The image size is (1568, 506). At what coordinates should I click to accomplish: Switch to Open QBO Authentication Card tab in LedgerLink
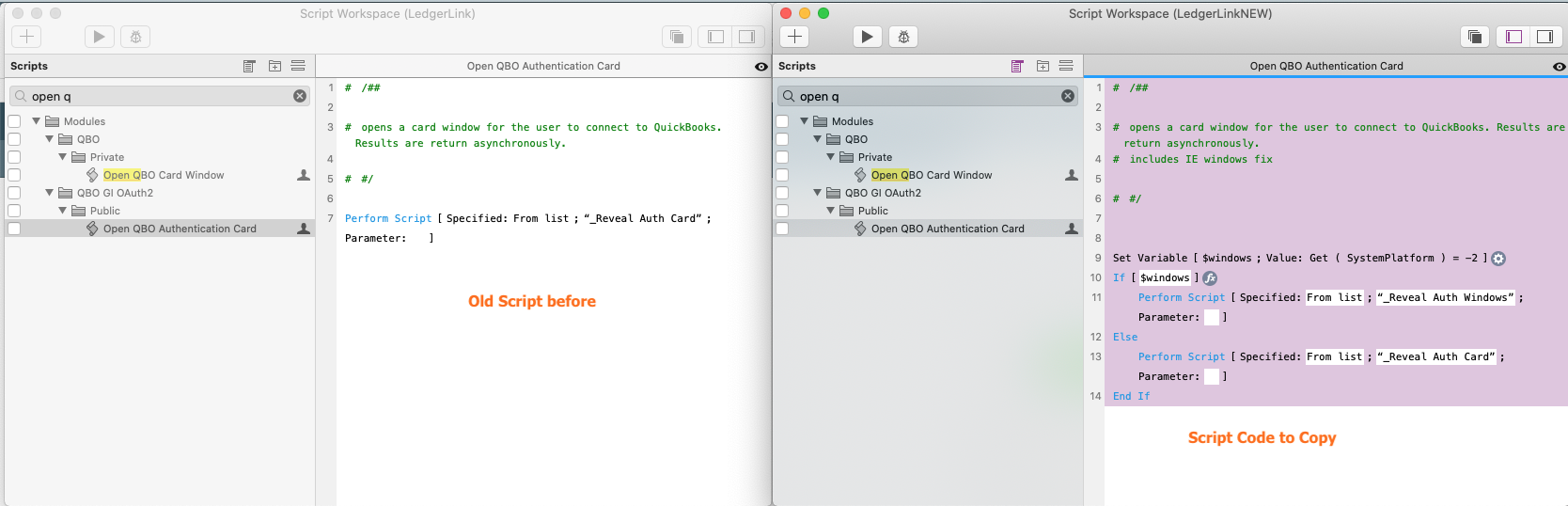[x=543, y=66]
